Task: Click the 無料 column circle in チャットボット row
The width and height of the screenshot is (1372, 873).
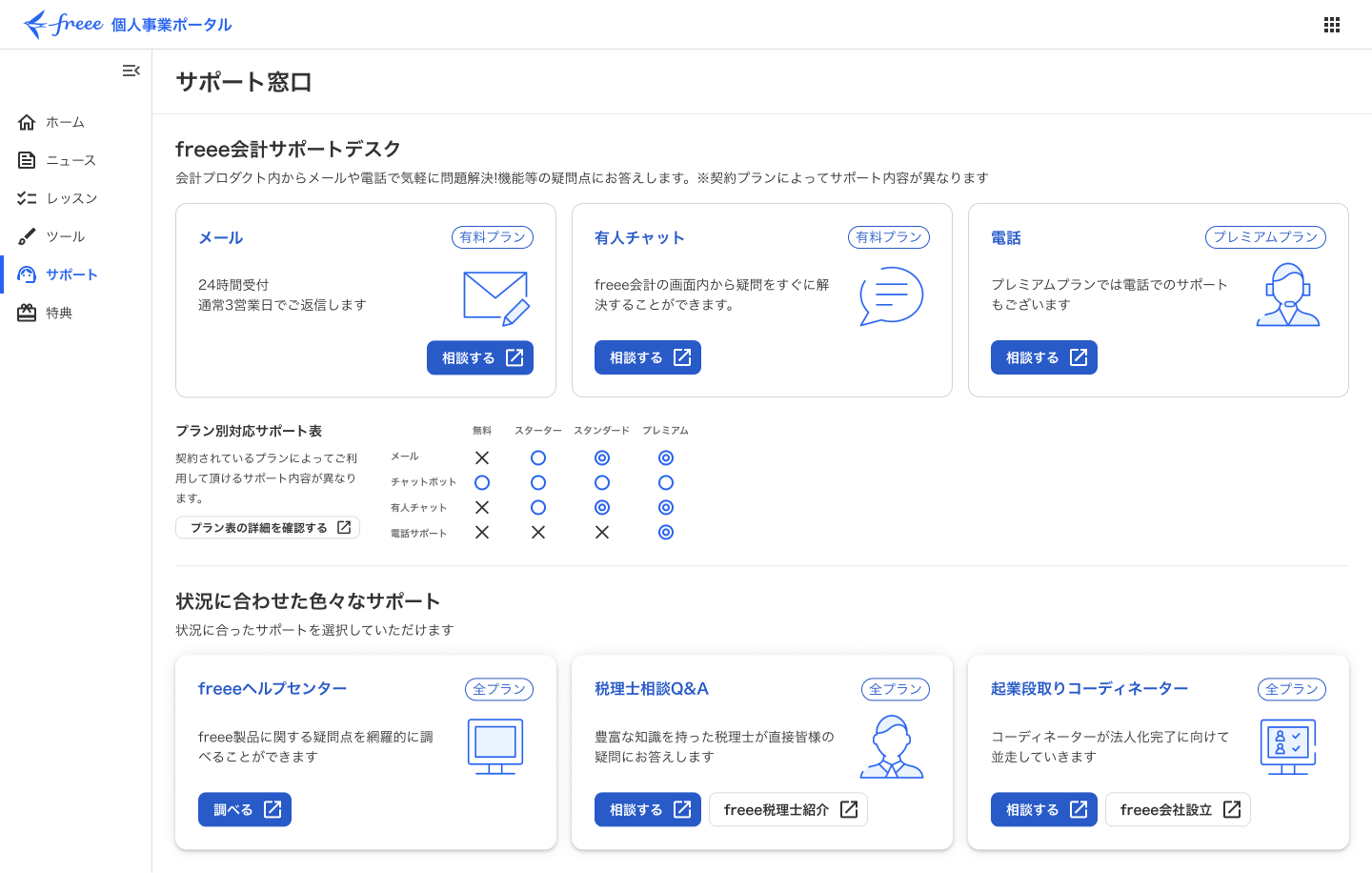Action: tap(482, 483)
